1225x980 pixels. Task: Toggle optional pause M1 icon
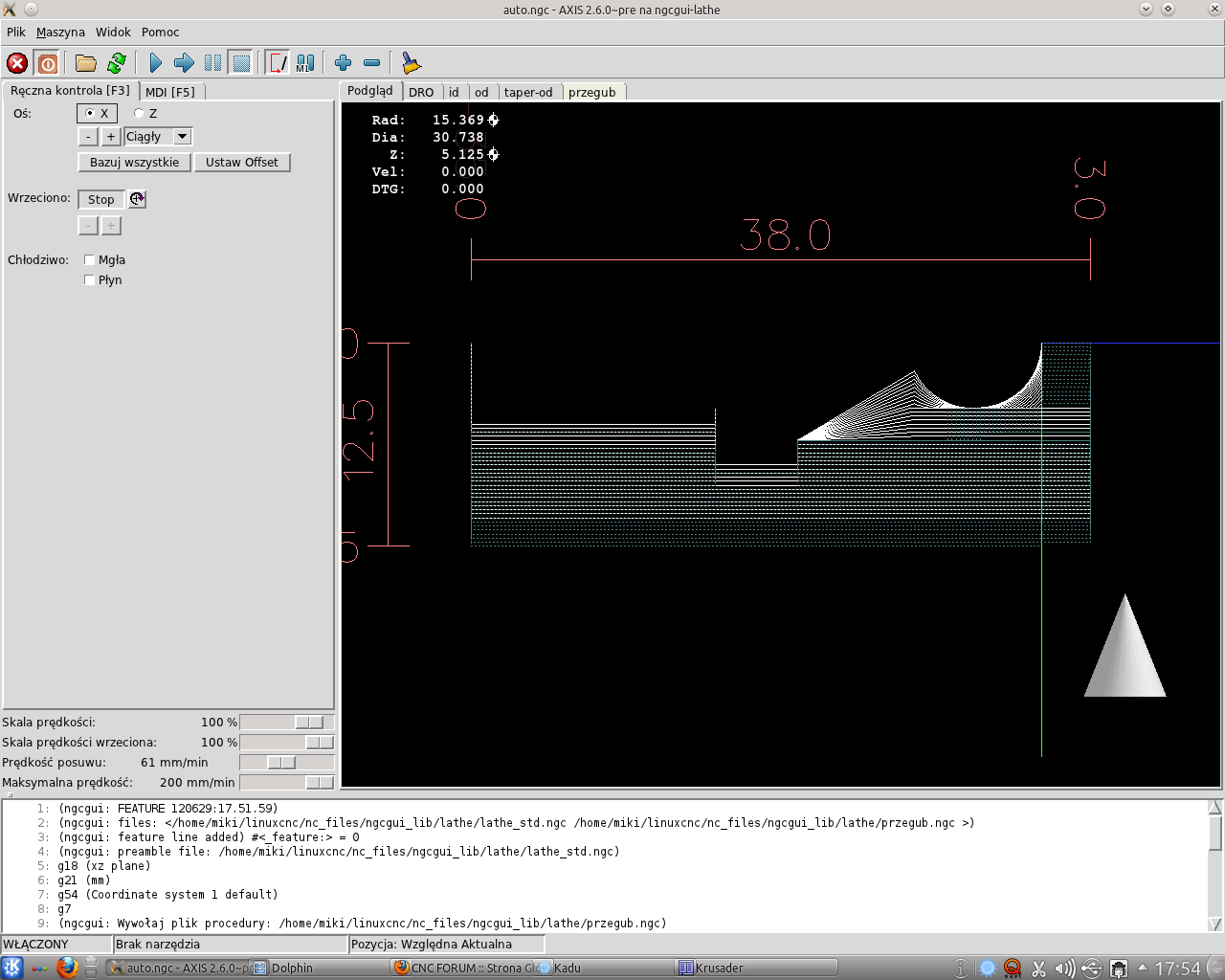305,63
